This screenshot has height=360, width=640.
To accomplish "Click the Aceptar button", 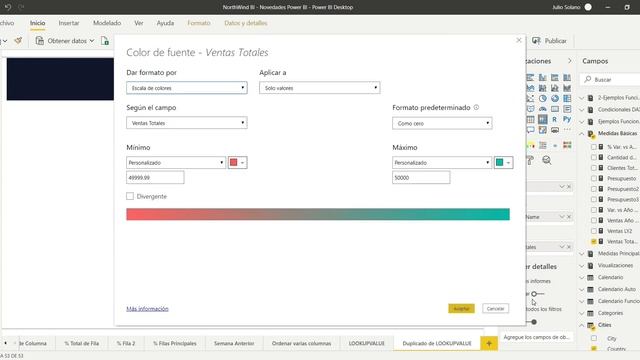I will point(461,309).
